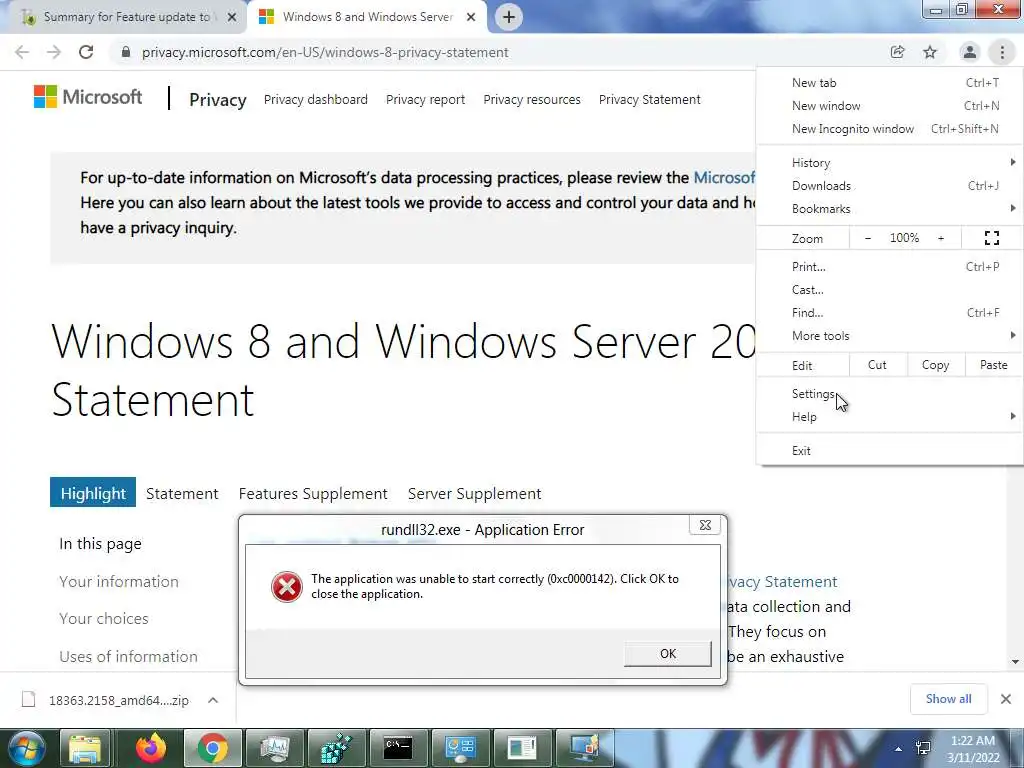
Task: Click the network tray icon
Action: (923, 748)
